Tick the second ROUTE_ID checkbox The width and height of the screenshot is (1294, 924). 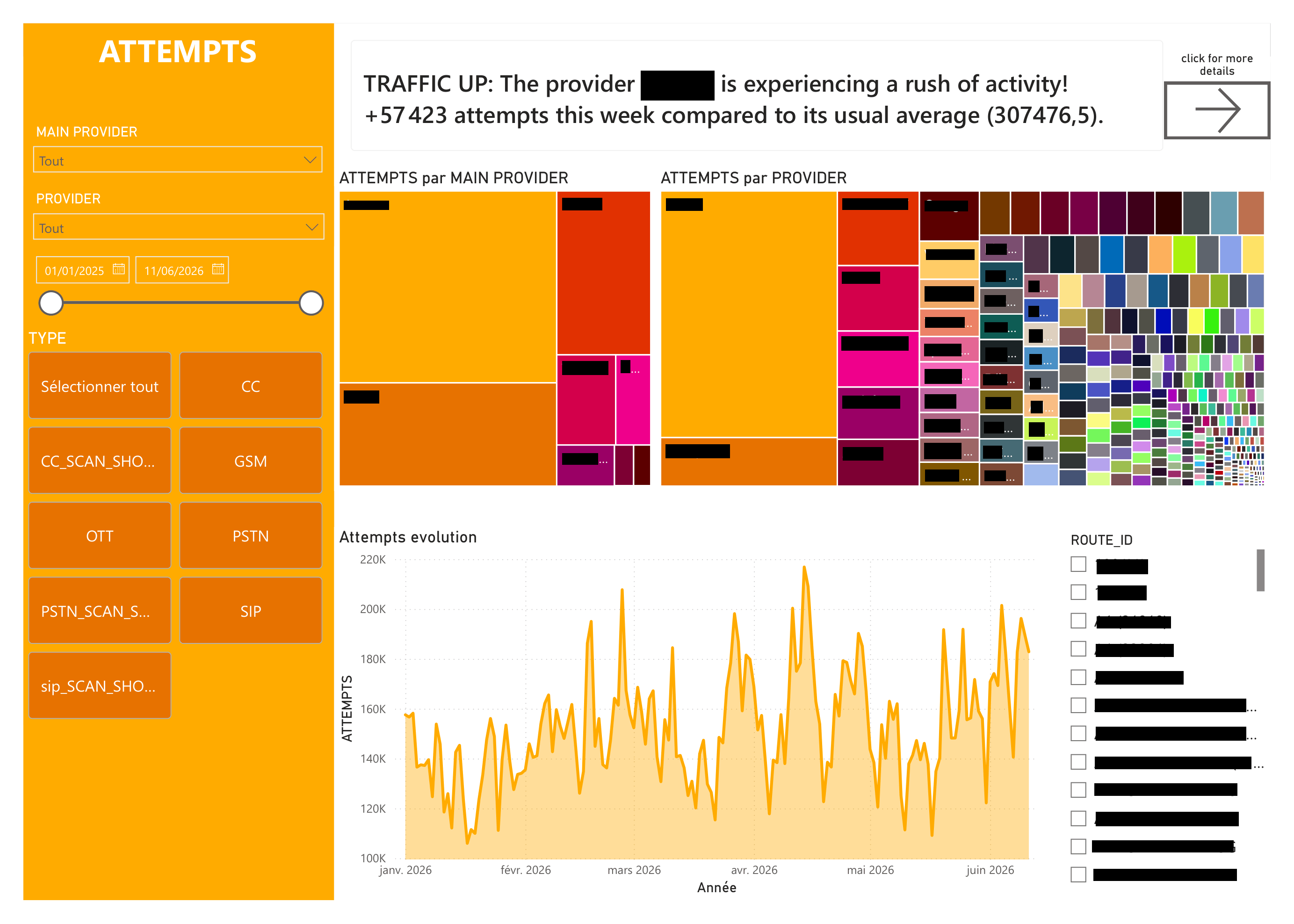click(x=1078, y=592)
